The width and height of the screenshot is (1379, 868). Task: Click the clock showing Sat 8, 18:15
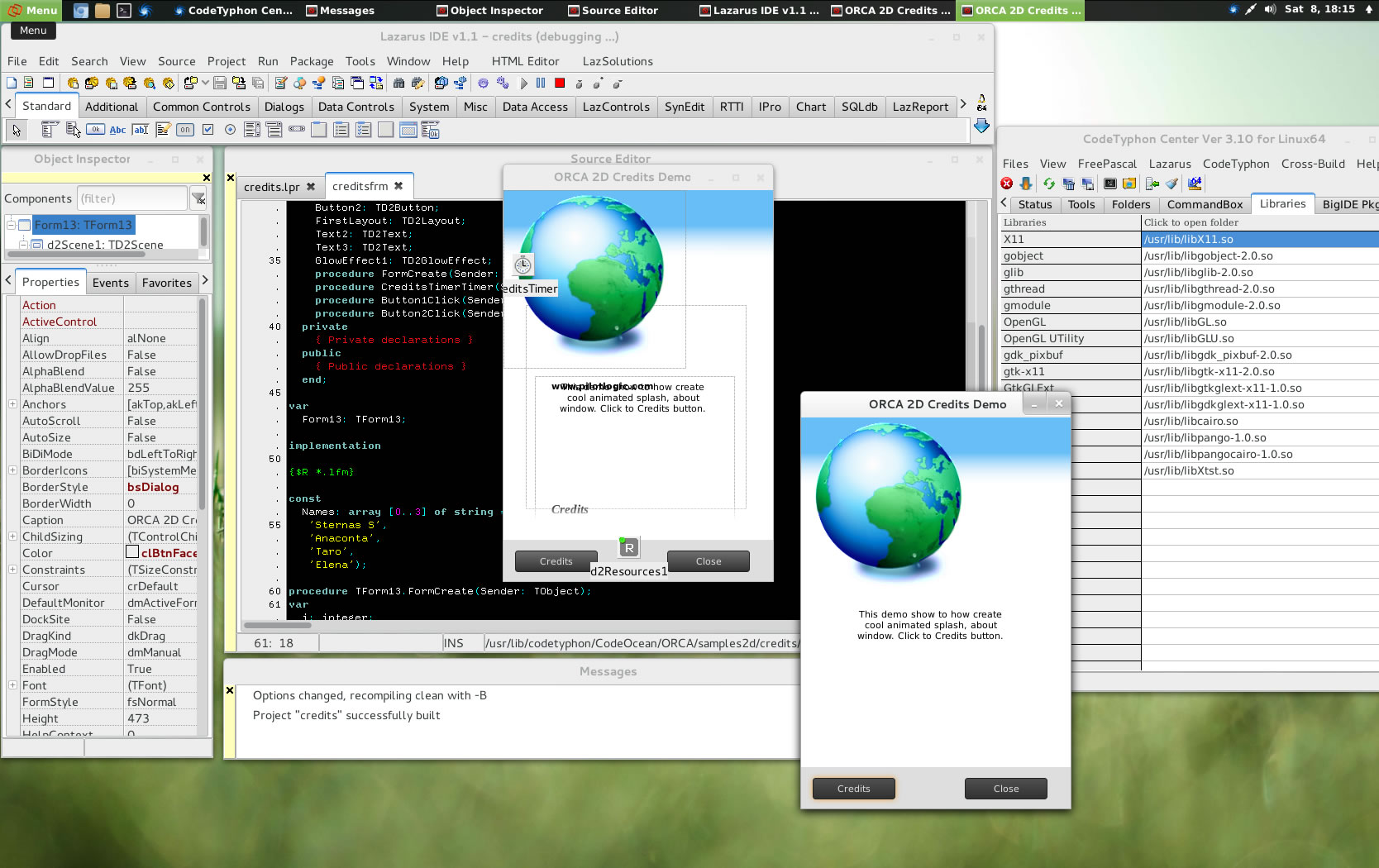tap(1319, 9)
